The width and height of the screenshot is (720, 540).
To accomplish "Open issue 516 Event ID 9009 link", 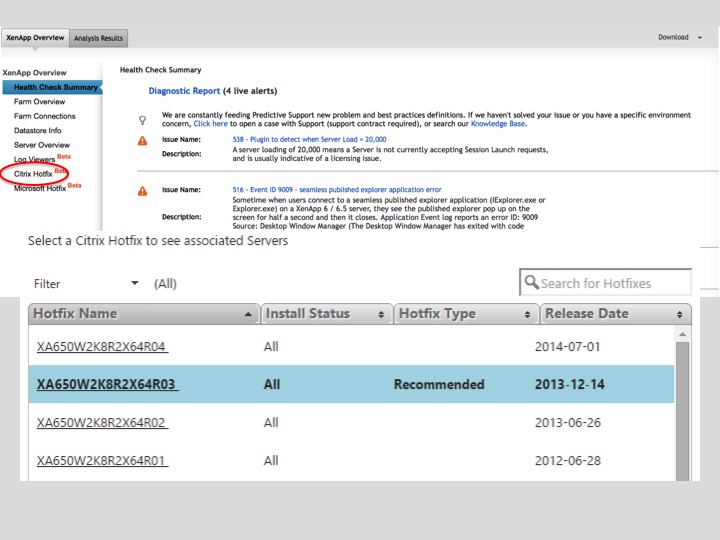I will point(337,190).
